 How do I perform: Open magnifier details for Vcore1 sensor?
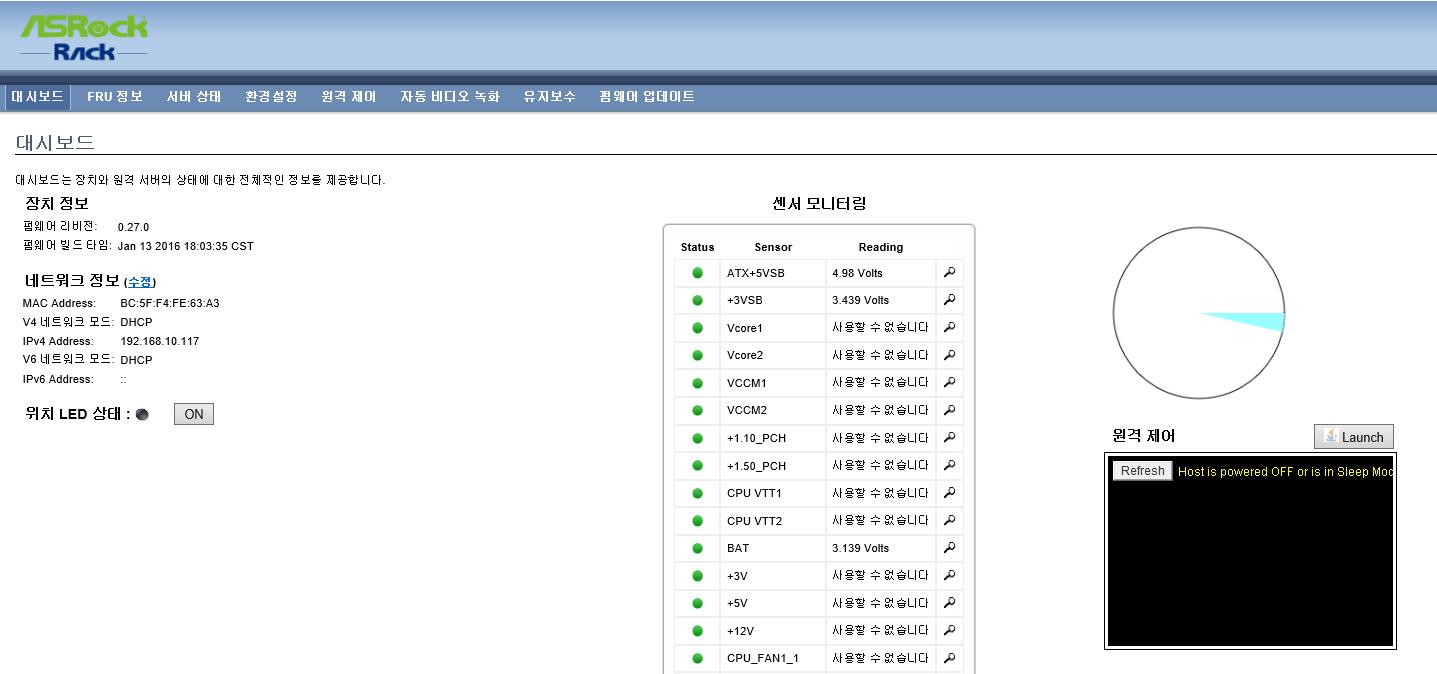click(949, 327)
